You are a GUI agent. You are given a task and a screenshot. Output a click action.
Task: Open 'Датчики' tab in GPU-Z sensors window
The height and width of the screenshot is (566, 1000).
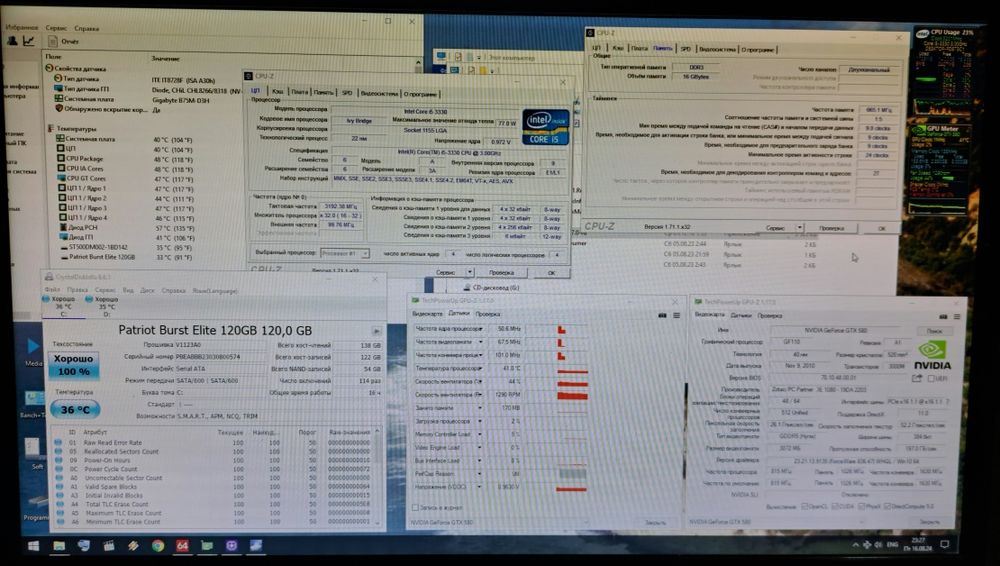(x=459, y=313)
